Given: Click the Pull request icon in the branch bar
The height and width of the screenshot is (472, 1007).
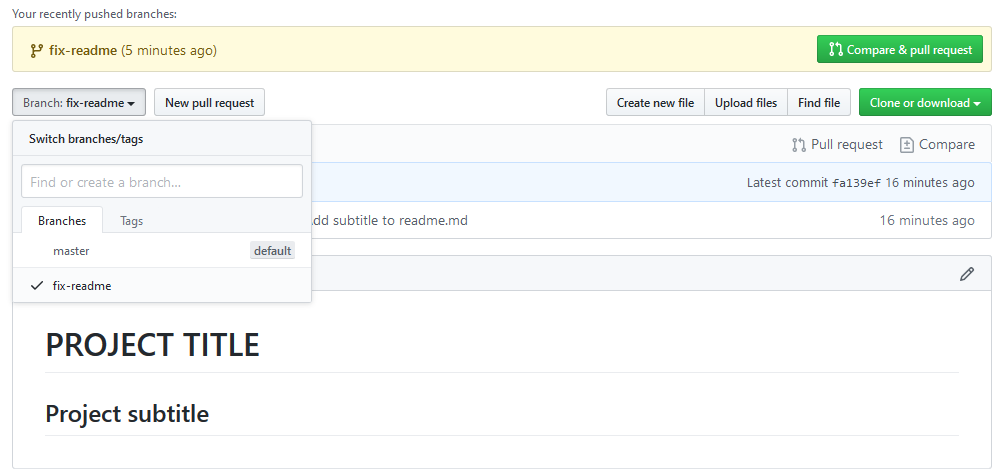Looking at the screenshot, I should tap(798, 145).
